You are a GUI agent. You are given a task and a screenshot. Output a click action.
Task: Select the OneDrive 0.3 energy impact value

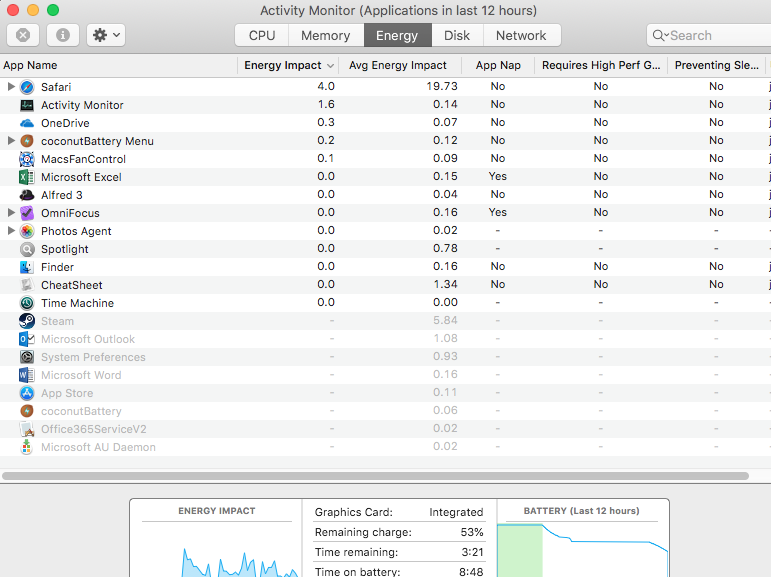coord(326,122)
